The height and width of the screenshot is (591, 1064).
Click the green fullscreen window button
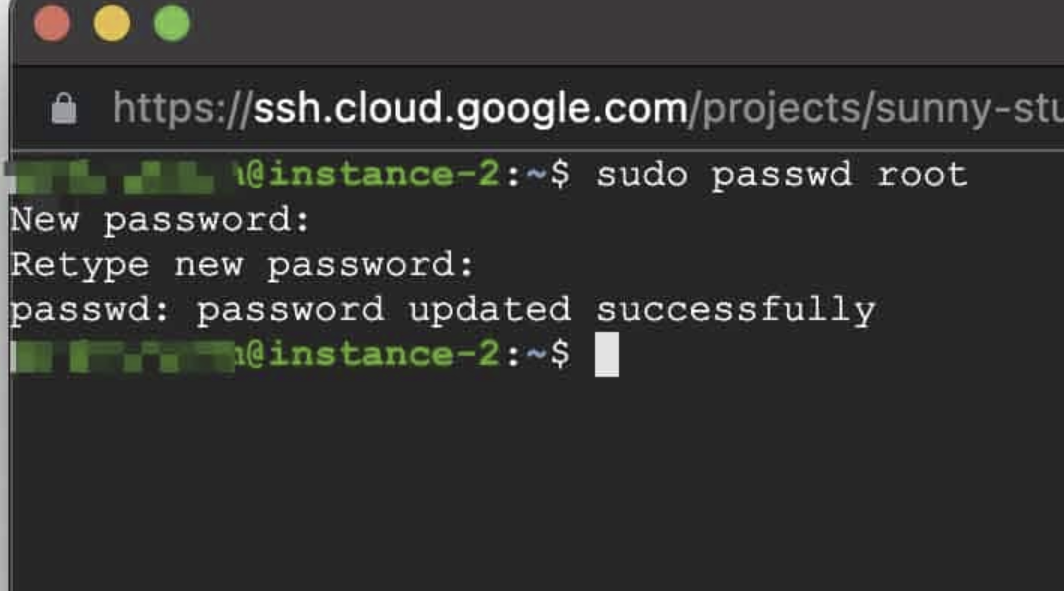click(172, 24)
